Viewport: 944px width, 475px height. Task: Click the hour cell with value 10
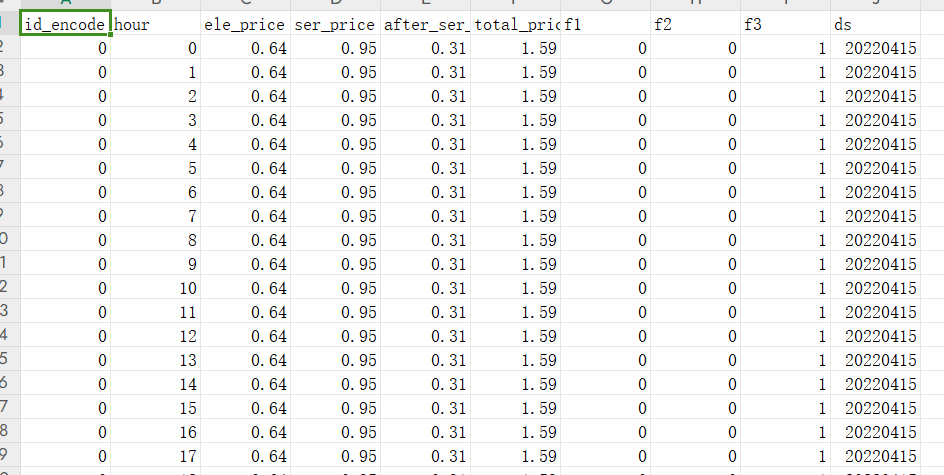pos(155,288)
